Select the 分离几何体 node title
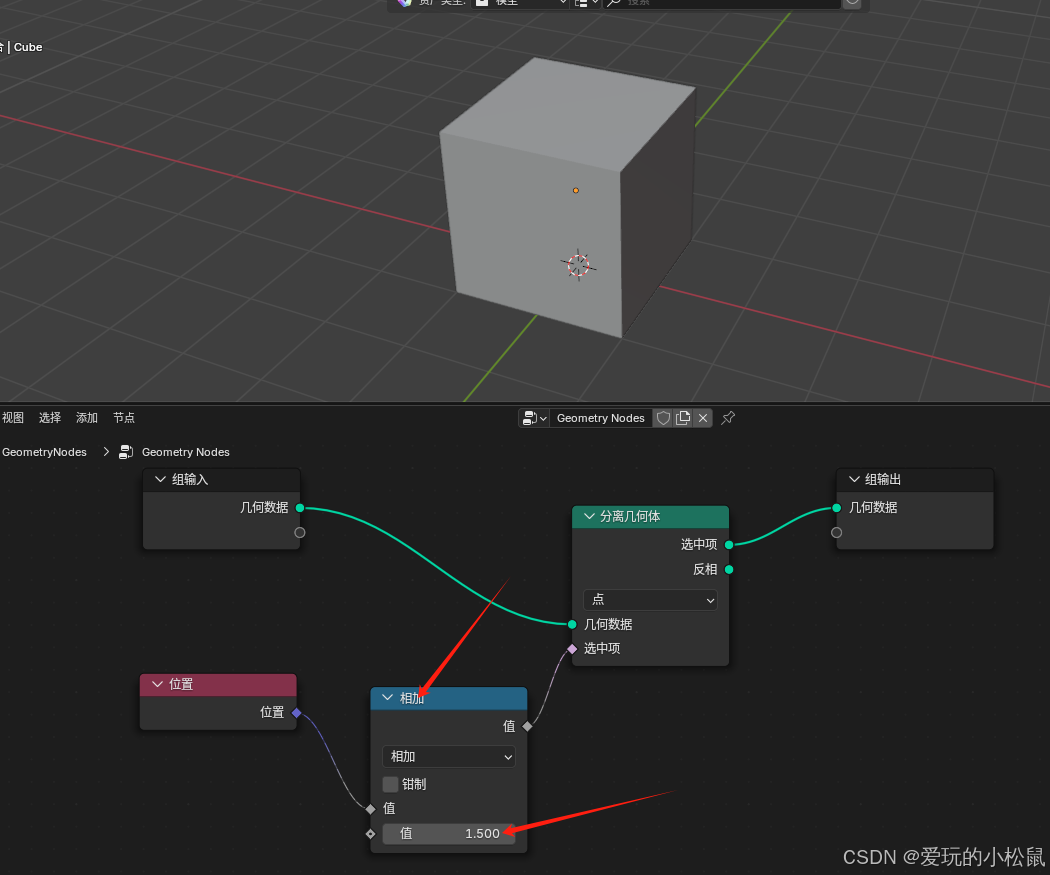 point(629,516)
